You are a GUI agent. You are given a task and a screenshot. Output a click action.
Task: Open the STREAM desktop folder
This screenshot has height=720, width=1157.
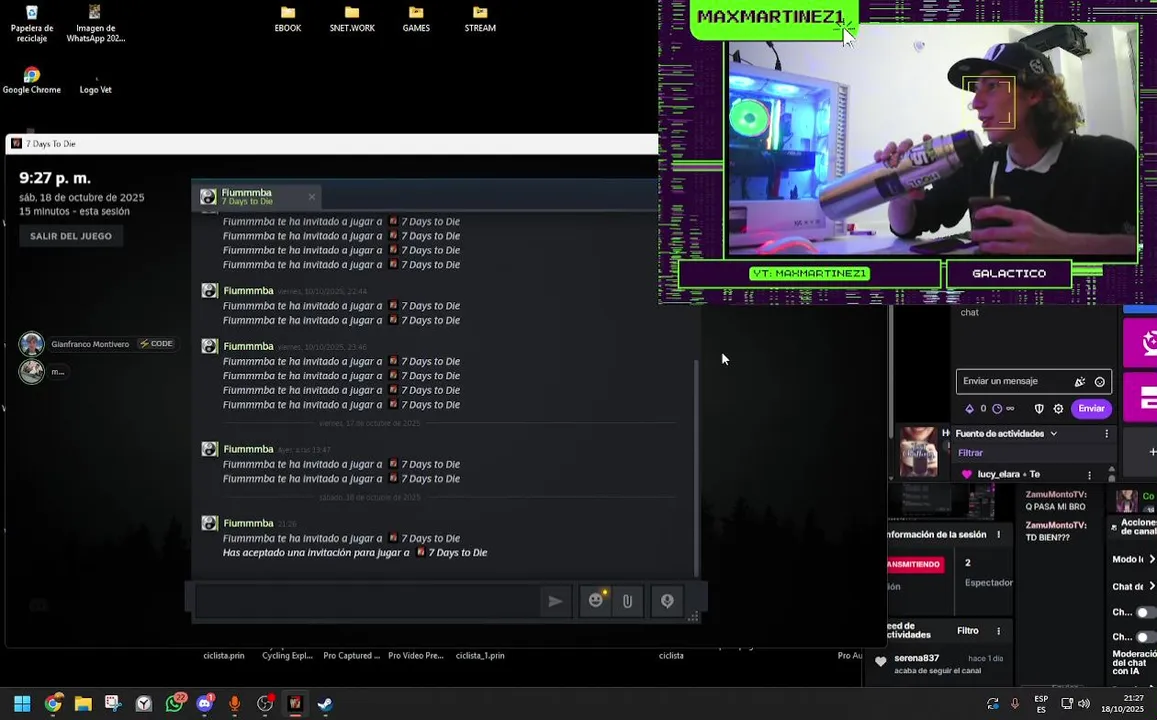(x=480, y=19)
